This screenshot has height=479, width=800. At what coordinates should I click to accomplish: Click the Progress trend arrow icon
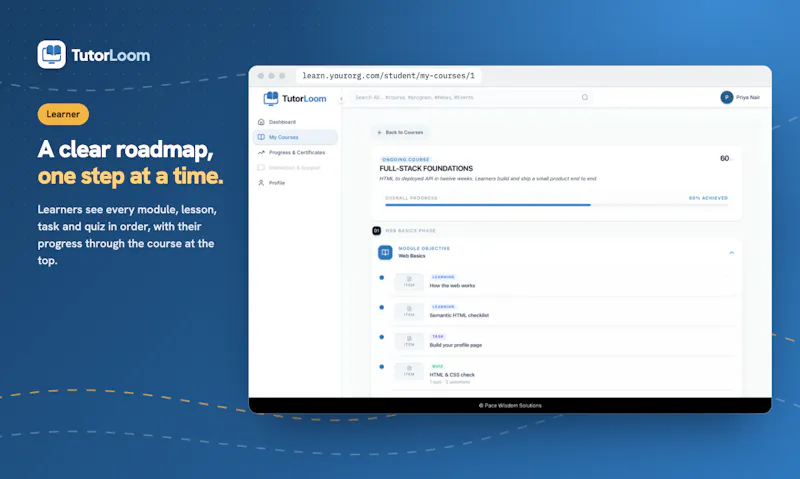click(x=261, y=153)
